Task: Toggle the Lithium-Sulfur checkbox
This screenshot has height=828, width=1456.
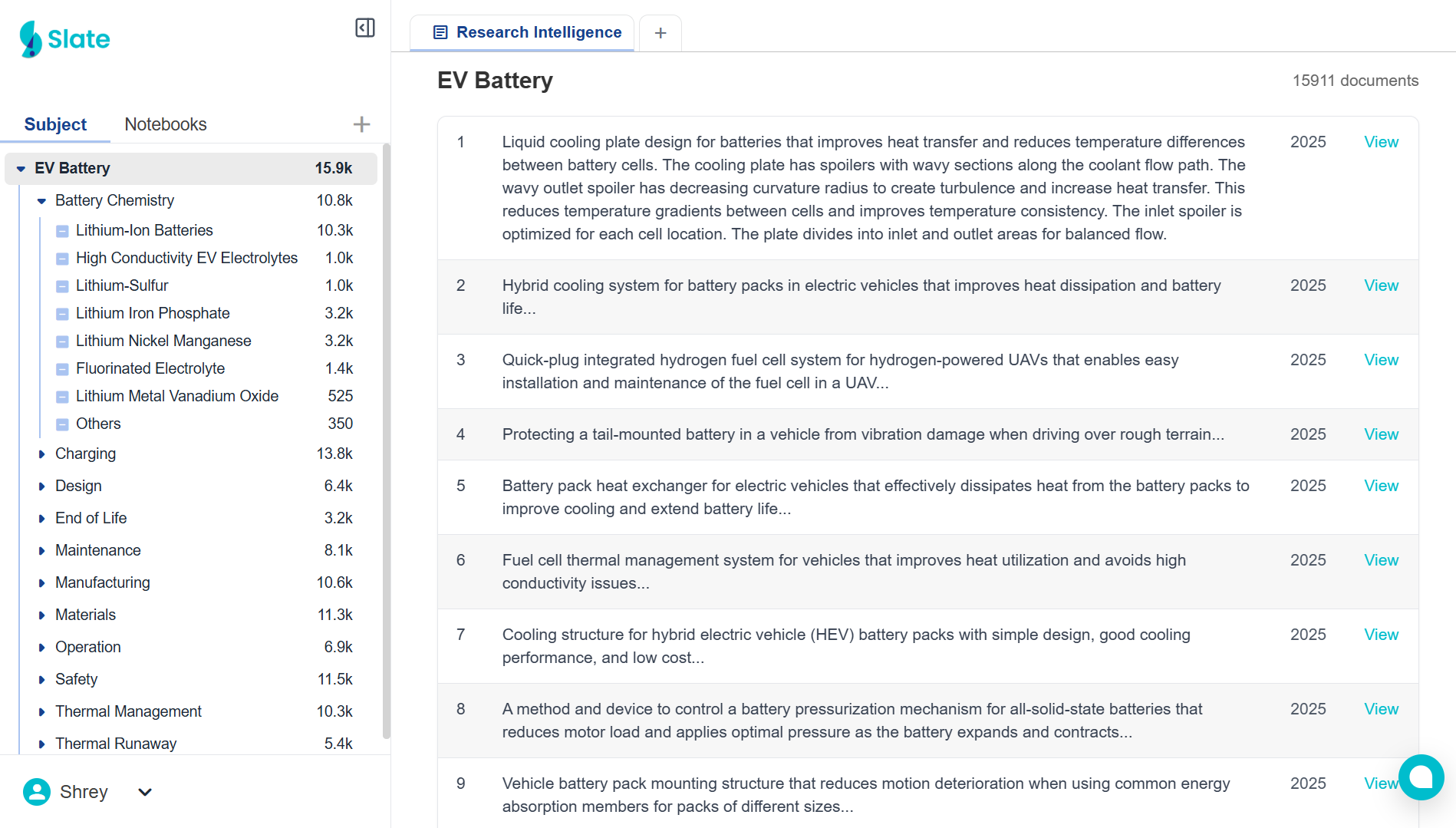Action: pyautogui.click(x=63, y=286)
